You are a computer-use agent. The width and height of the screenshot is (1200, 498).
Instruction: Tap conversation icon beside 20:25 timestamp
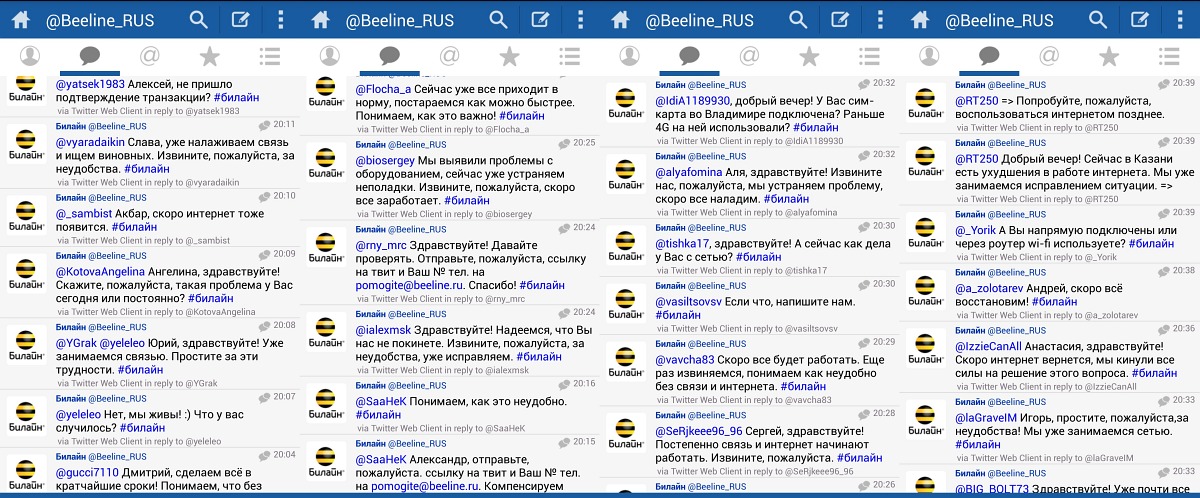coord(564,143)
